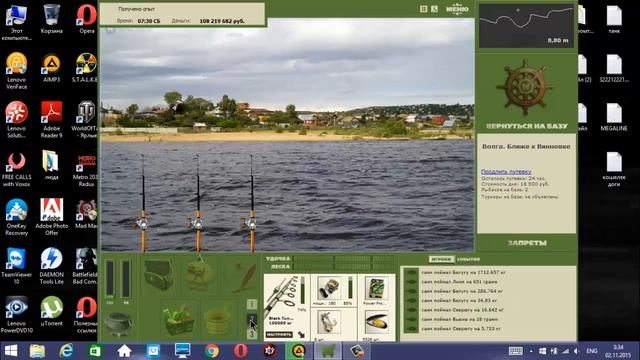Viewport: 640px width, 360px height.
Task: Click the ЛЕСКА tension bar
Action: [343, 267]
